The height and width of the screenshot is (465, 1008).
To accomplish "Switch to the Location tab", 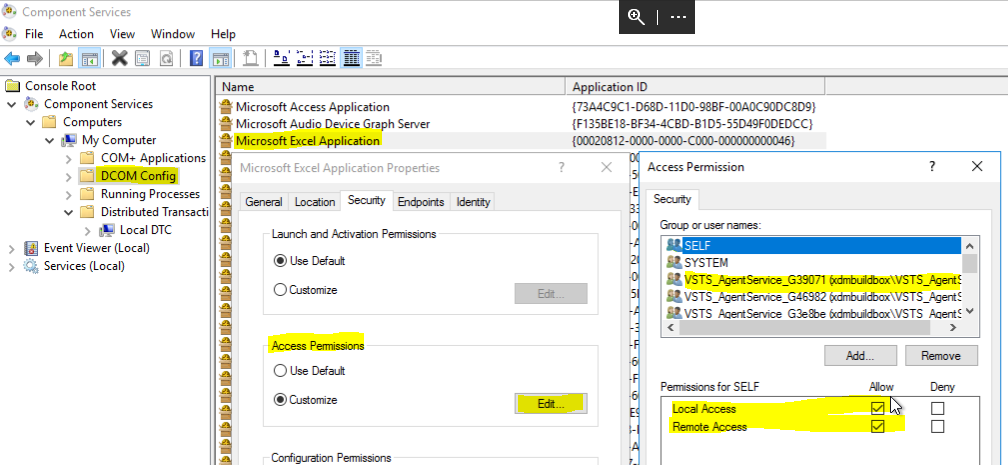I will [x=314, y=202].
